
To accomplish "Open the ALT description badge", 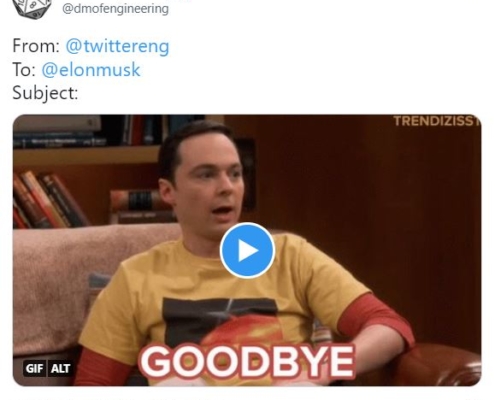I will pyautogui.click(x=60, y=368).
